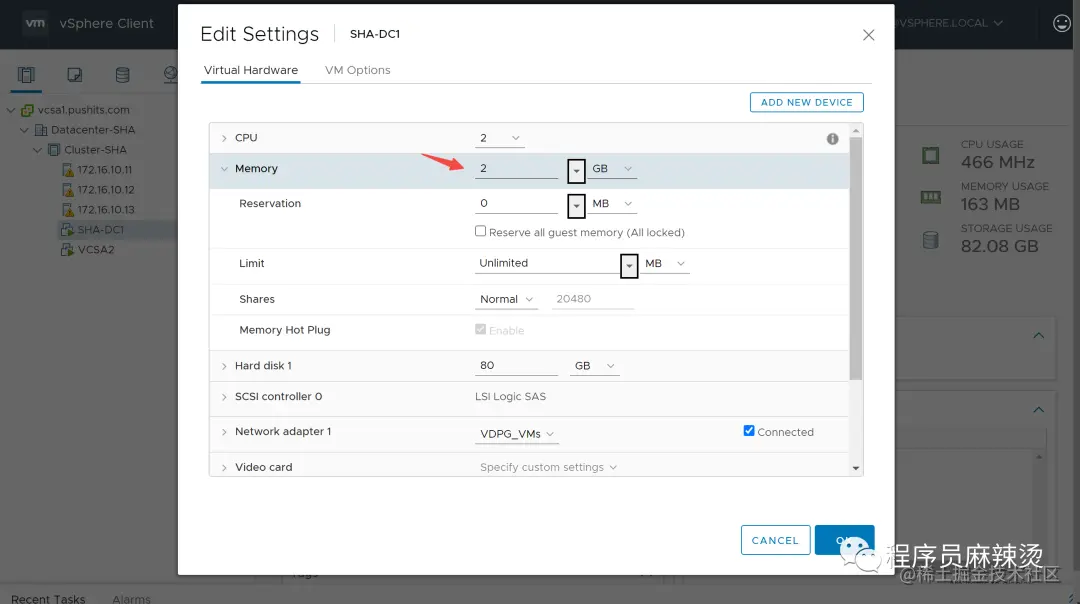Viewport: 1080px width, 604px height.
Task: Click the ADD NEW DEVICE button
Action: tap(807, 102)
